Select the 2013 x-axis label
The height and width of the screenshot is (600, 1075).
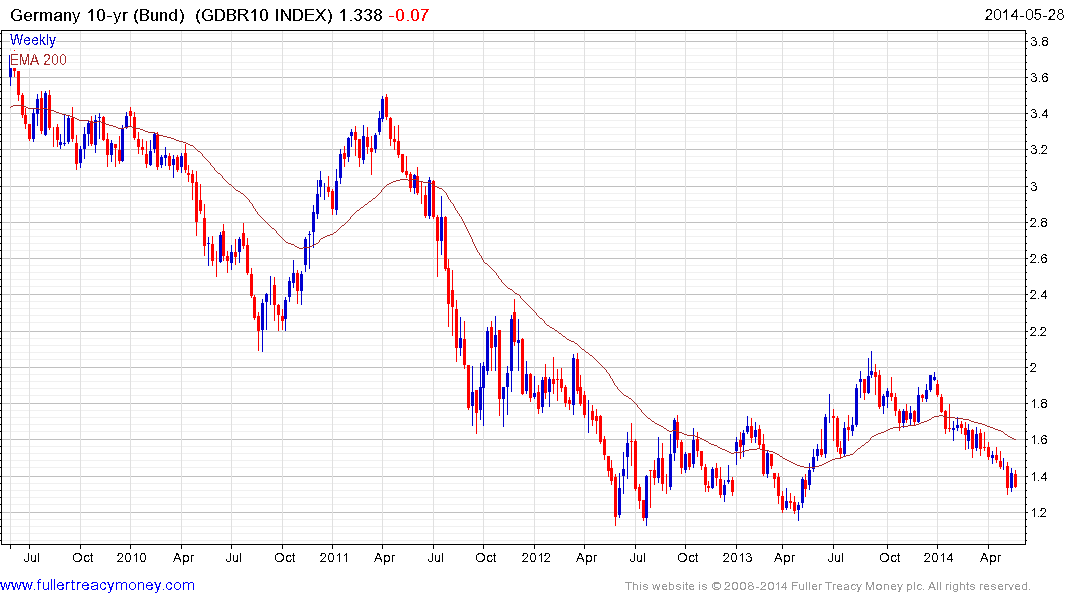(x=737, y=557)
